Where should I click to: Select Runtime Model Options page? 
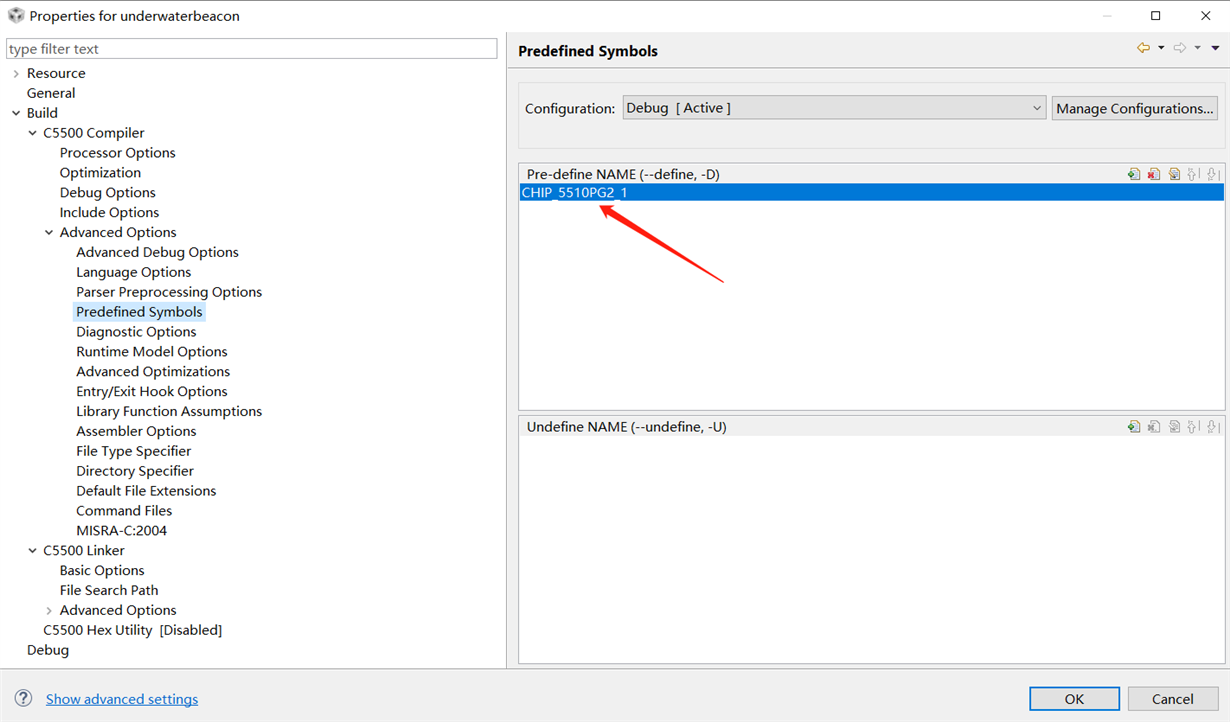(152, 352)
